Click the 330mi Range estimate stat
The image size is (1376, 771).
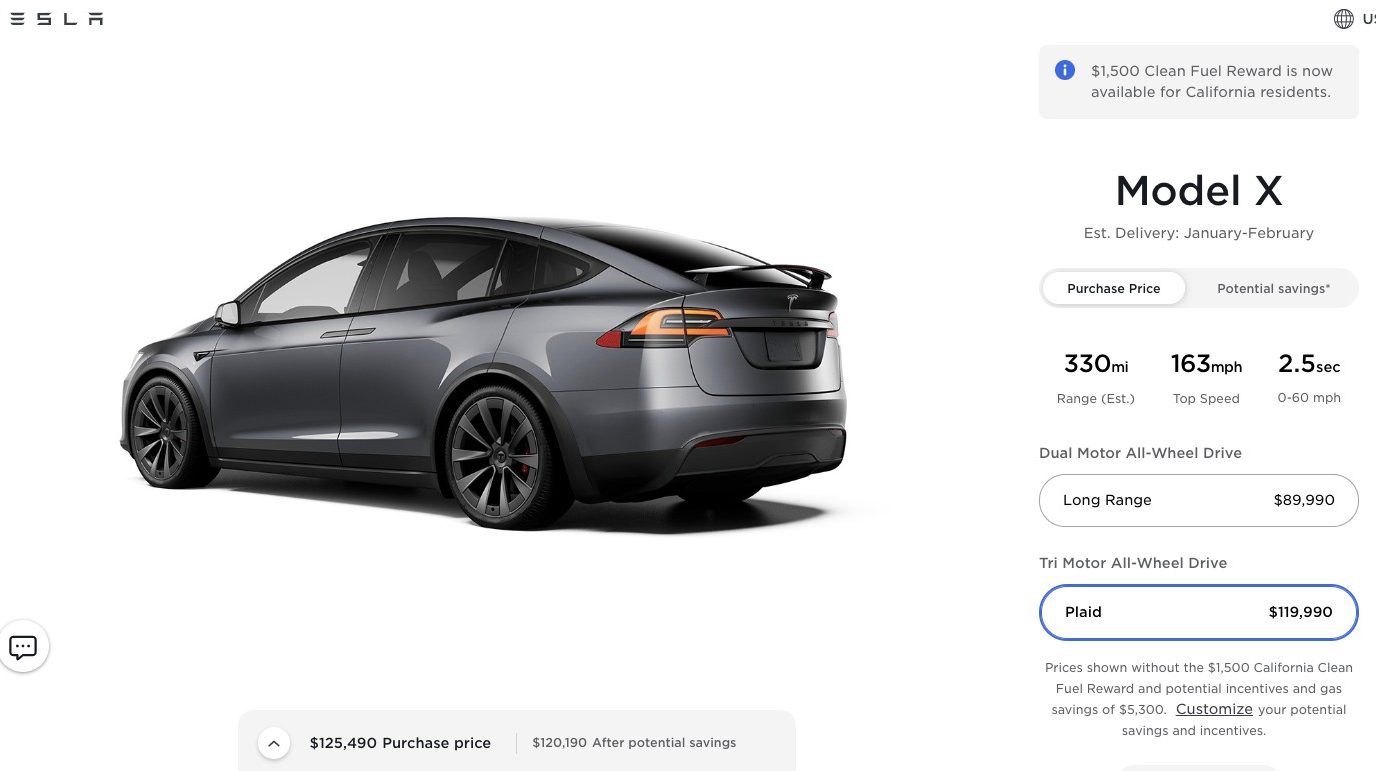tap(1096, 377)
